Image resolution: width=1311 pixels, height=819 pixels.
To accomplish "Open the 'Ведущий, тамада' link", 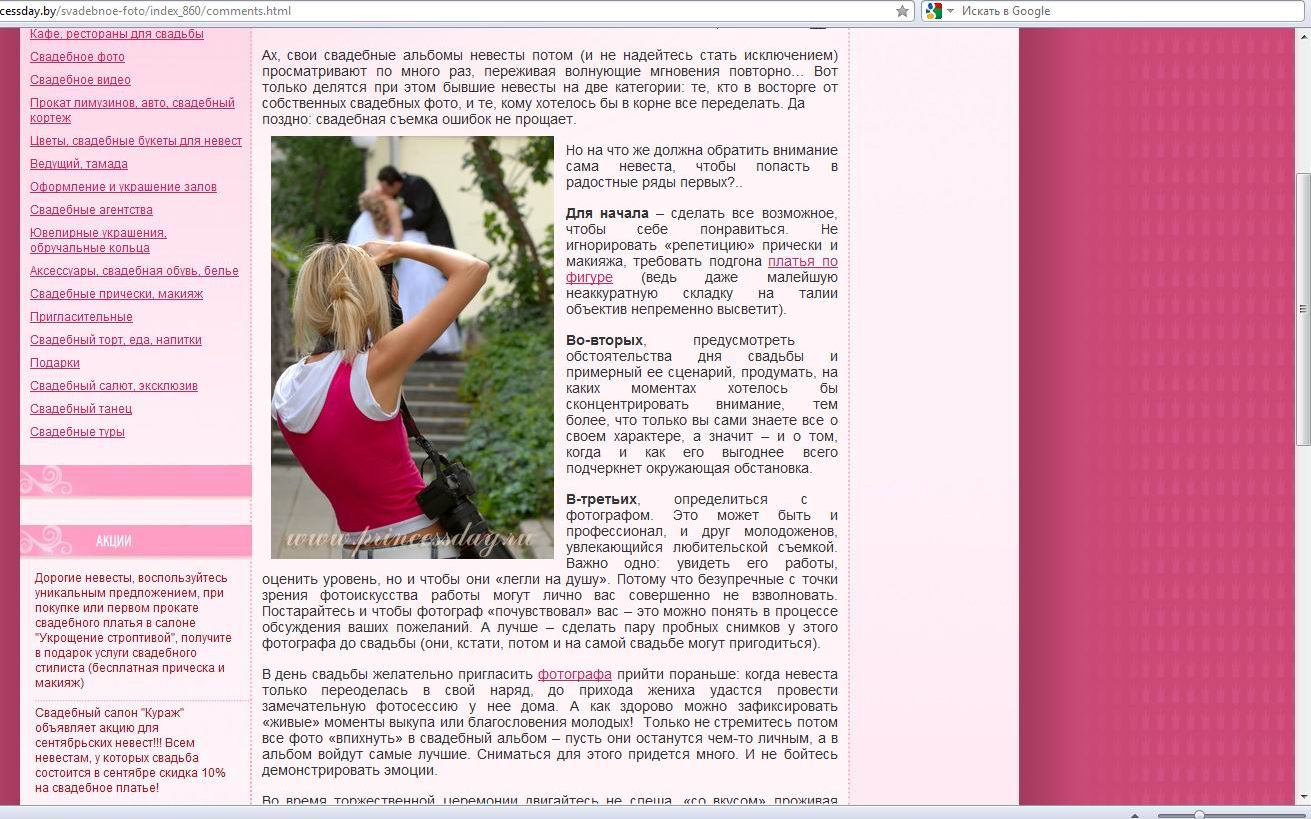I will [x=79, y=164].
